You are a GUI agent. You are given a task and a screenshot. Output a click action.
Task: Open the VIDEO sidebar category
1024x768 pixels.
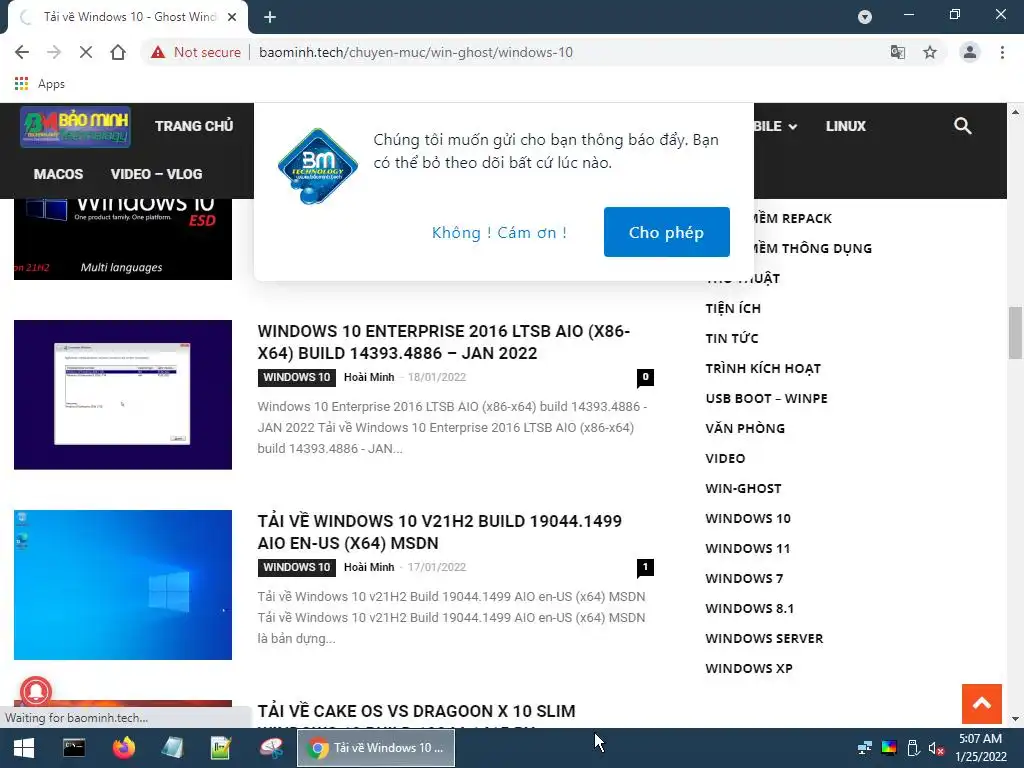[x=725, y=458]
